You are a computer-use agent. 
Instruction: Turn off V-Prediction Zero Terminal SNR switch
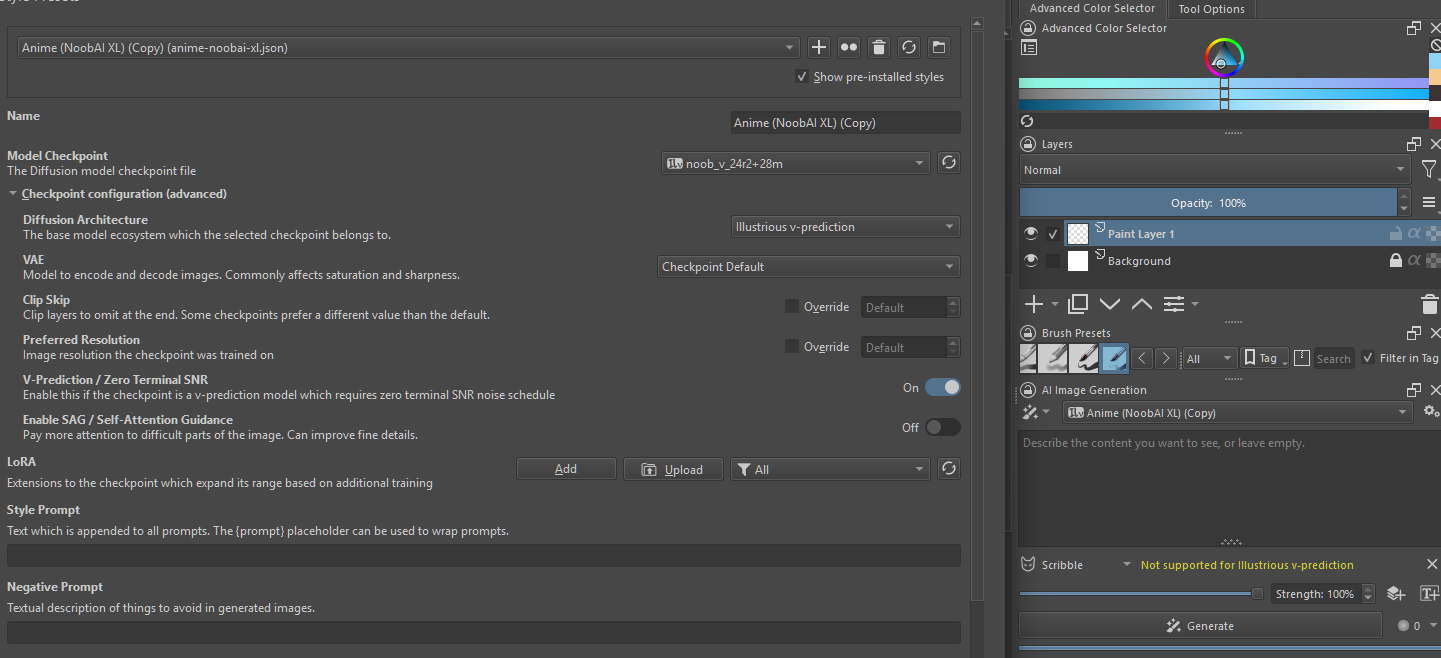click(x=943, y=387)
